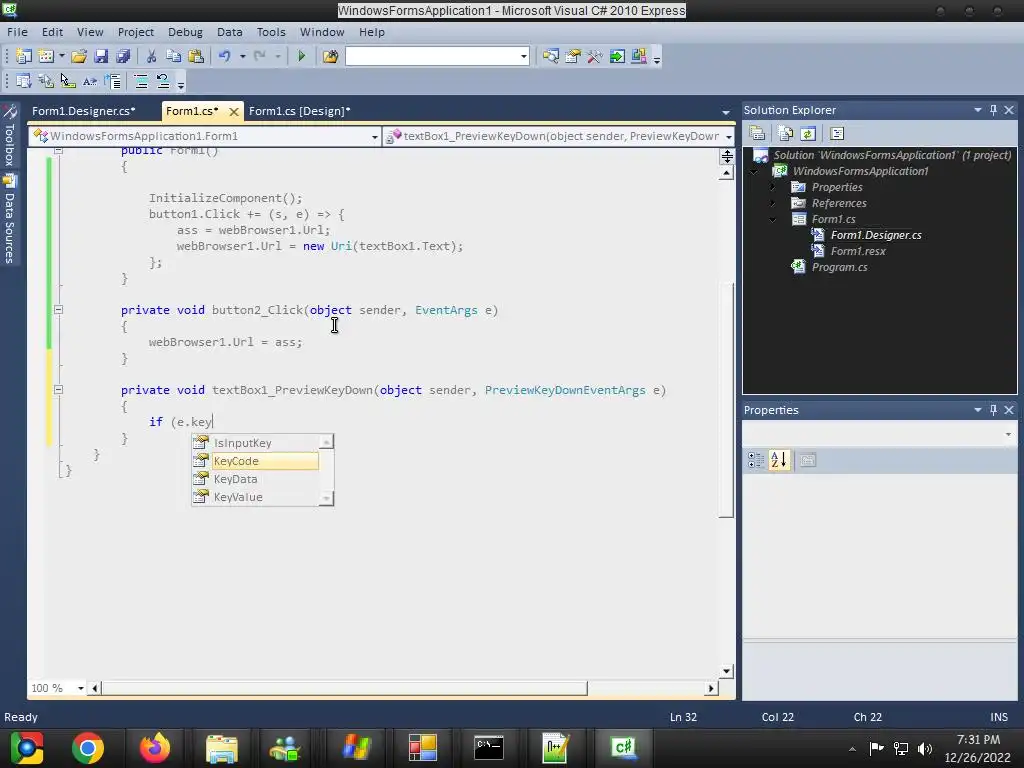The height and width of the screenshot is (768, 1024).
Task: Switch Properties panel to Categorized view
Action: point(756,460)
